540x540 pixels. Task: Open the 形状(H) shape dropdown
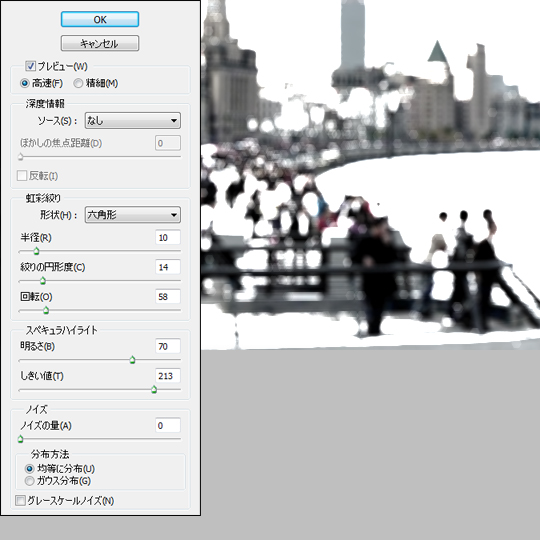click(x=133, y=215)
